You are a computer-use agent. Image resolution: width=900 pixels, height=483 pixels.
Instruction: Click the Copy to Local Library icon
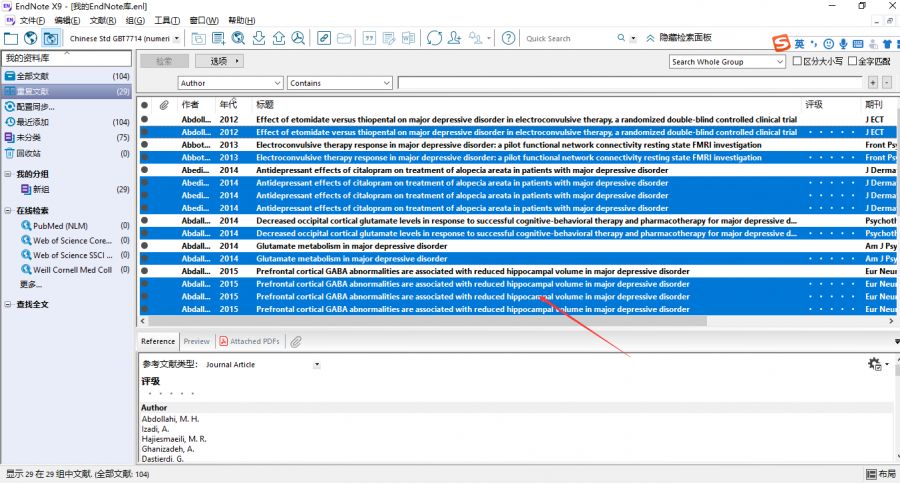pyautogui.click(x=199, y=38)
